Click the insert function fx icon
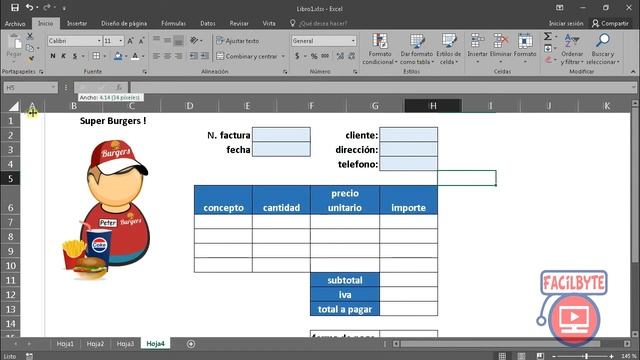 (x=119, y=87)
